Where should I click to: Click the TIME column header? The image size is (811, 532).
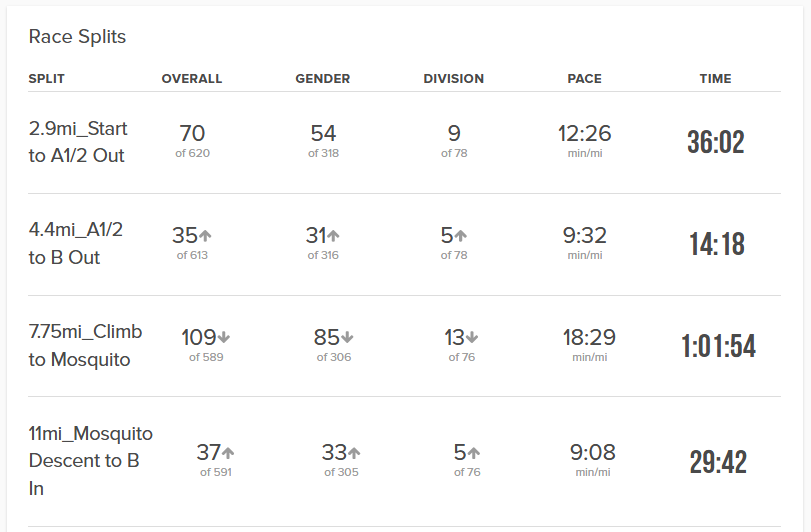point(715,79)
